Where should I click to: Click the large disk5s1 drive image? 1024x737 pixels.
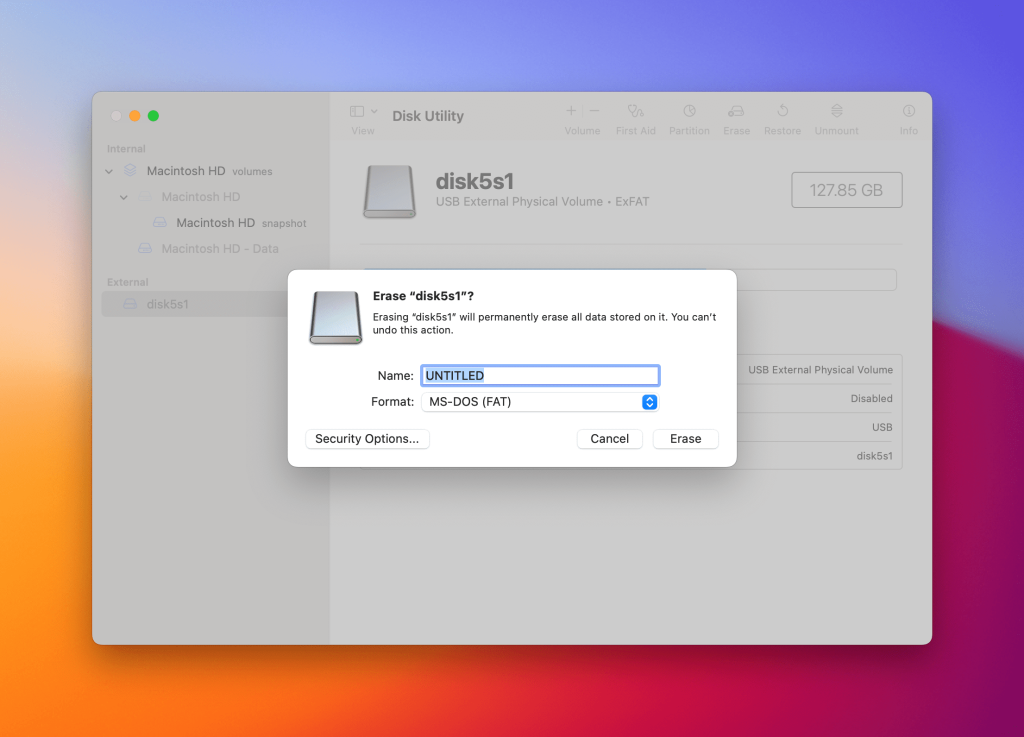389,191
